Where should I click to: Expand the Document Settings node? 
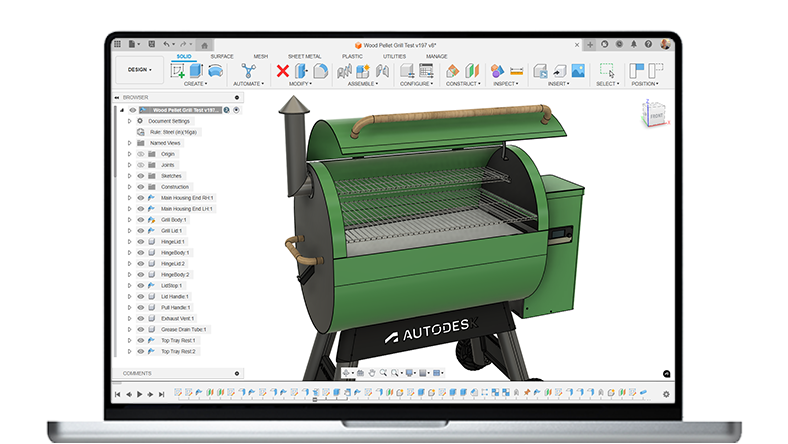coord(129,120)
